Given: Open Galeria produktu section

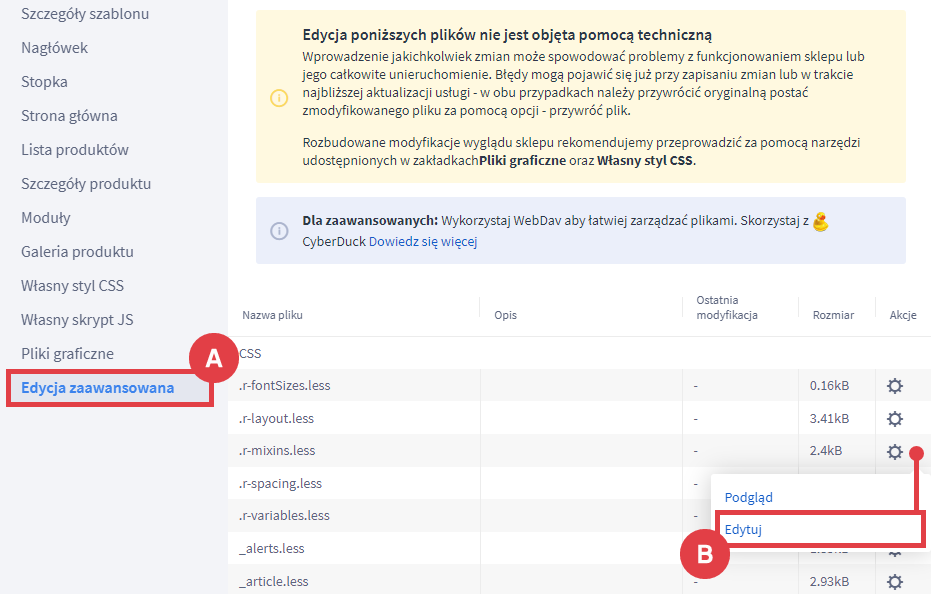Looking at the screenshot, I should (x=77, y=252).
